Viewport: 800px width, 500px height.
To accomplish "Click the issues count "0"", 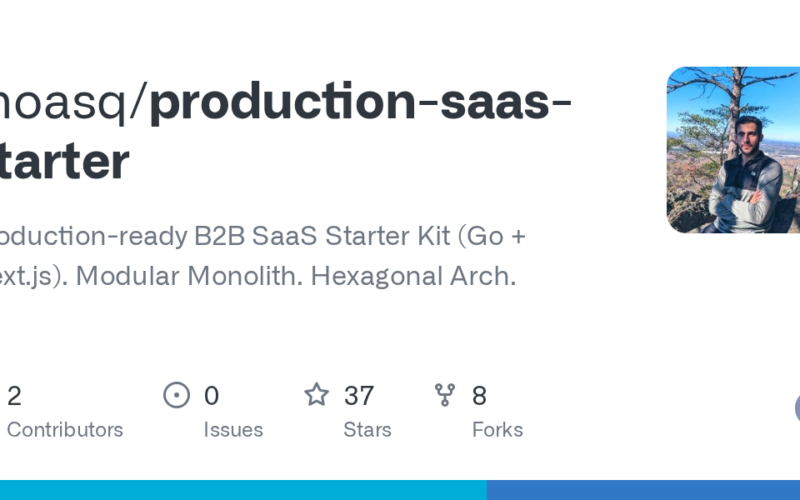I will click(211, 396).
